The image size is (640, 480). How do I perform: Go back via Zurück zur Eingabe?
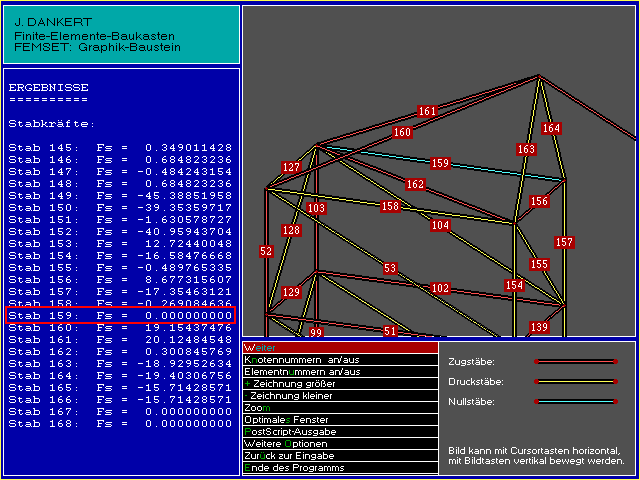pos(339,456)
